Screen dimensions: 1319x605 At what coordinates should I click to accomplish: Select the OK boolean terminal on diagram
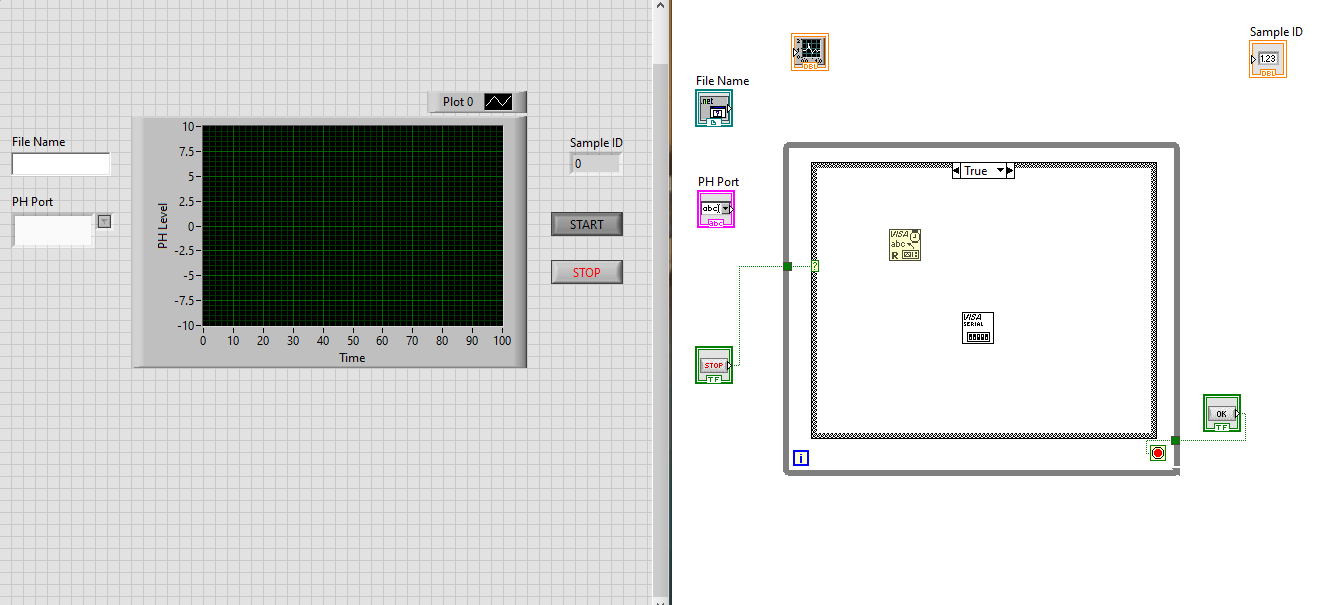click(x=1222, y=413)
